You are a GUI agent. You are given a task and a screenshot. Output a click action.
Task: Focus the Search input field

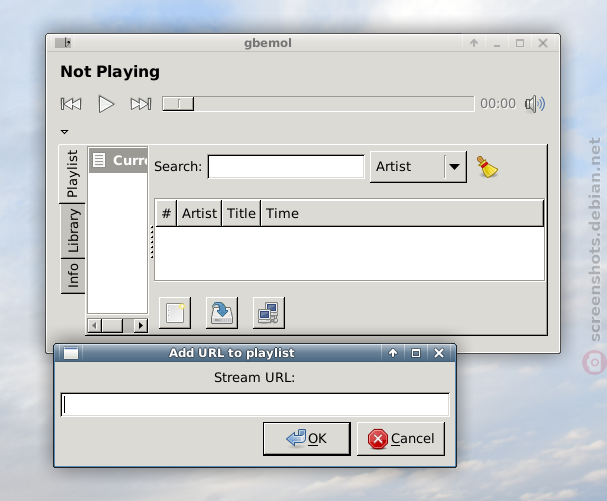[286, 167]
